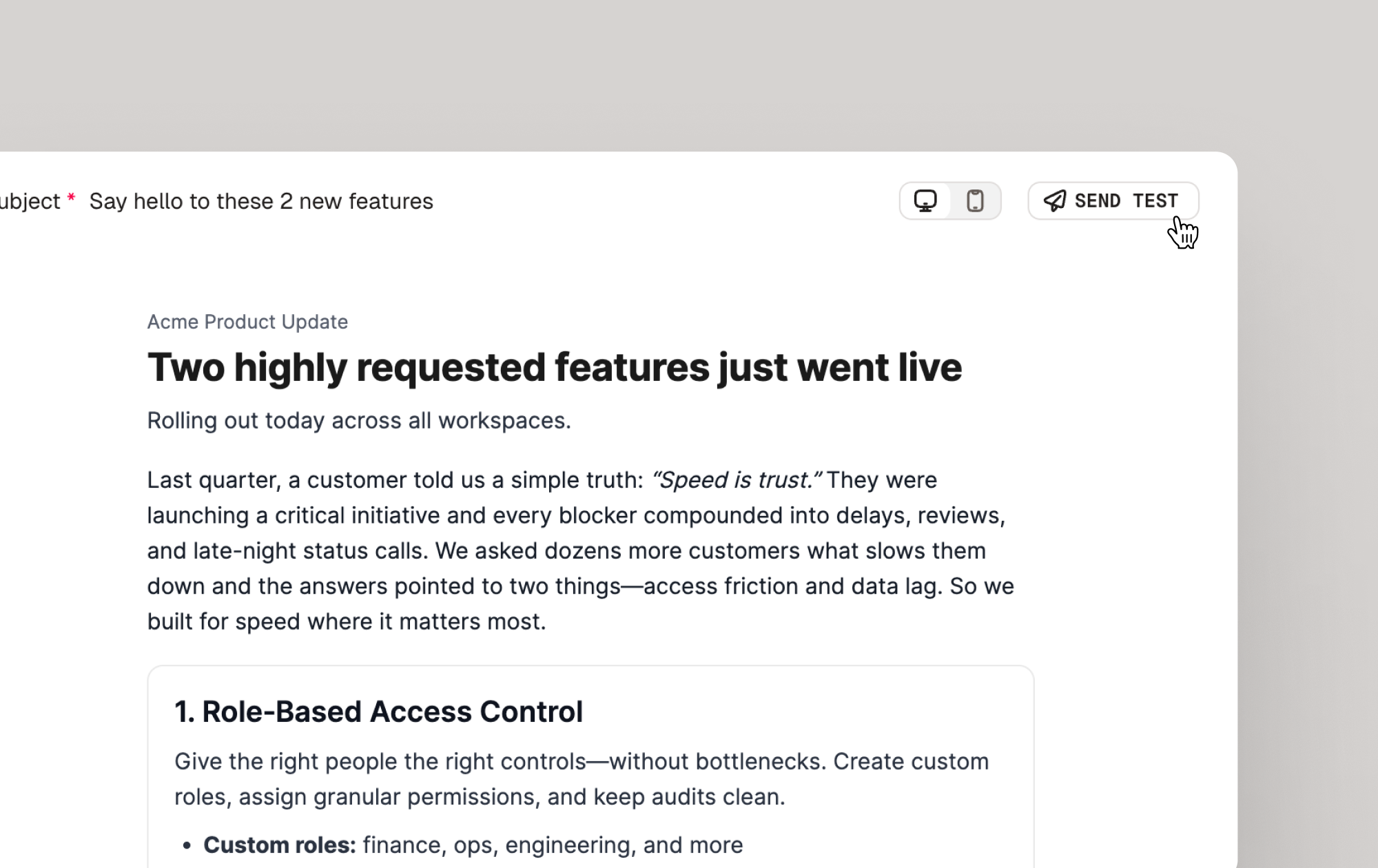Click the 'built for speed' closing sentence
The width and height of the screenshot is (1378, 868).
347,621
